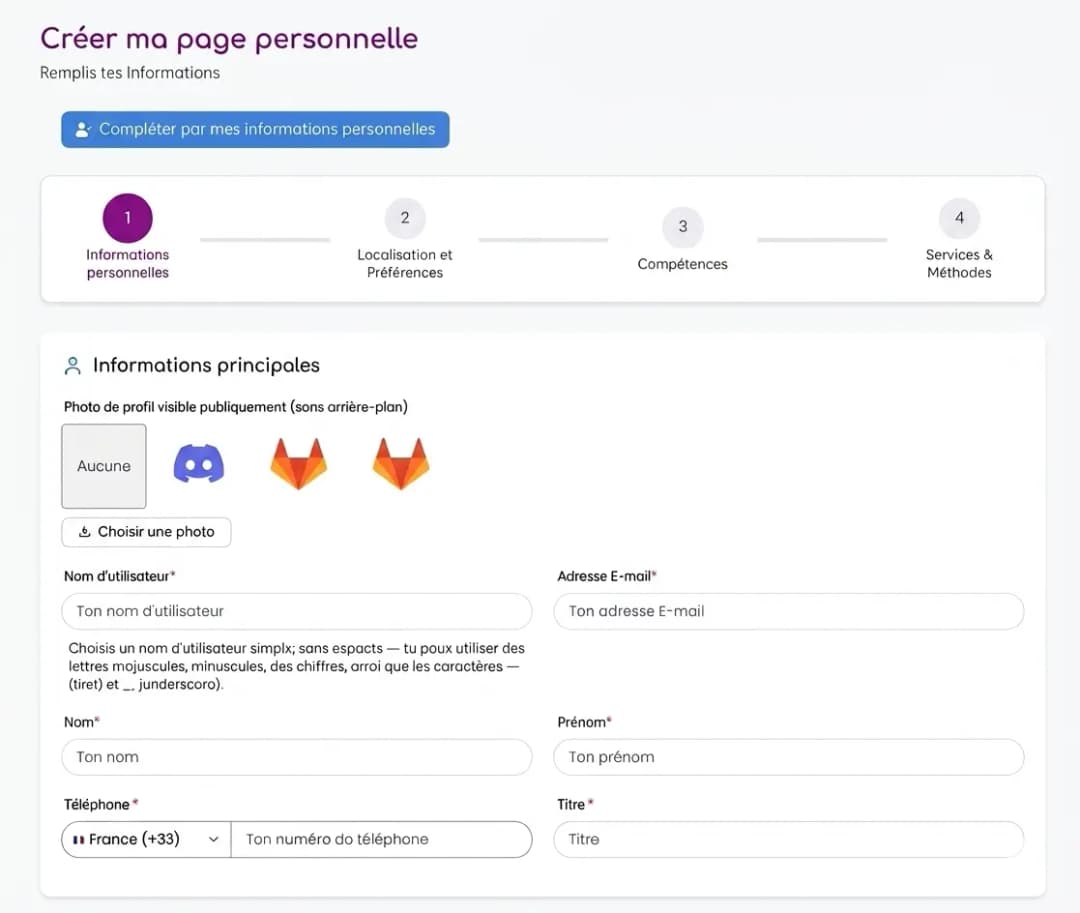Go to step 4 "Services & Méthodes"
Viewport: 1080px width, 913px height.
point(959,239)
